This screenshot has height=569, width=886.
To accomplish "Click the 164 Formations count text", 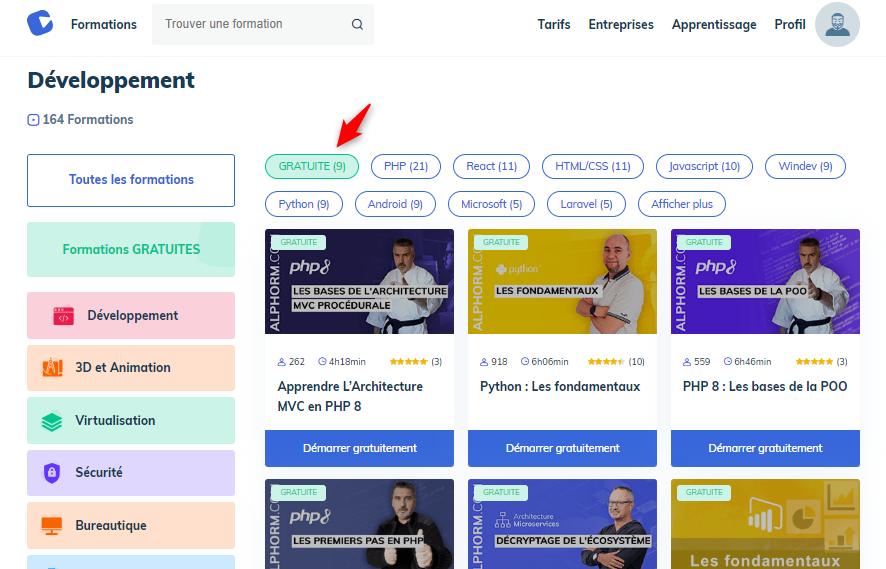I will point(88,120).
